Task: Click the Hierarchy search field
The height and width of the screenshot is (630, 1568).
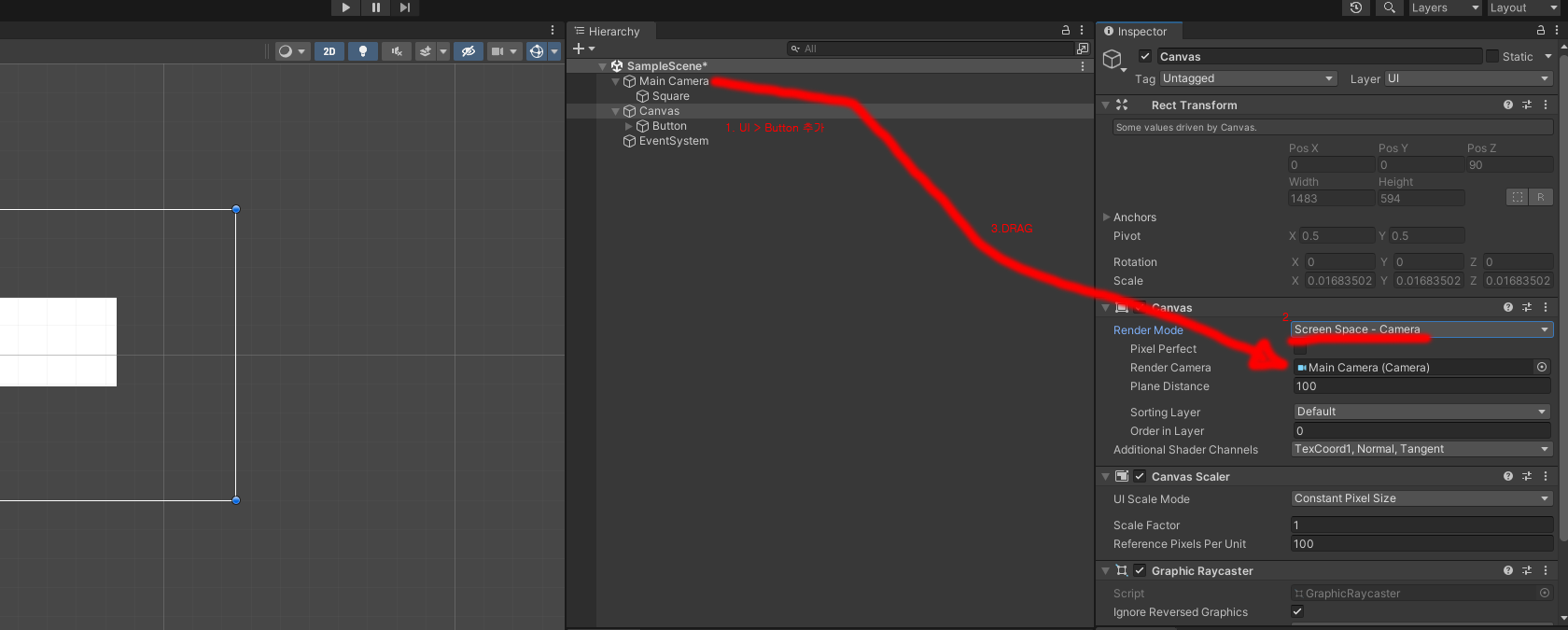Action: (931, 49)
